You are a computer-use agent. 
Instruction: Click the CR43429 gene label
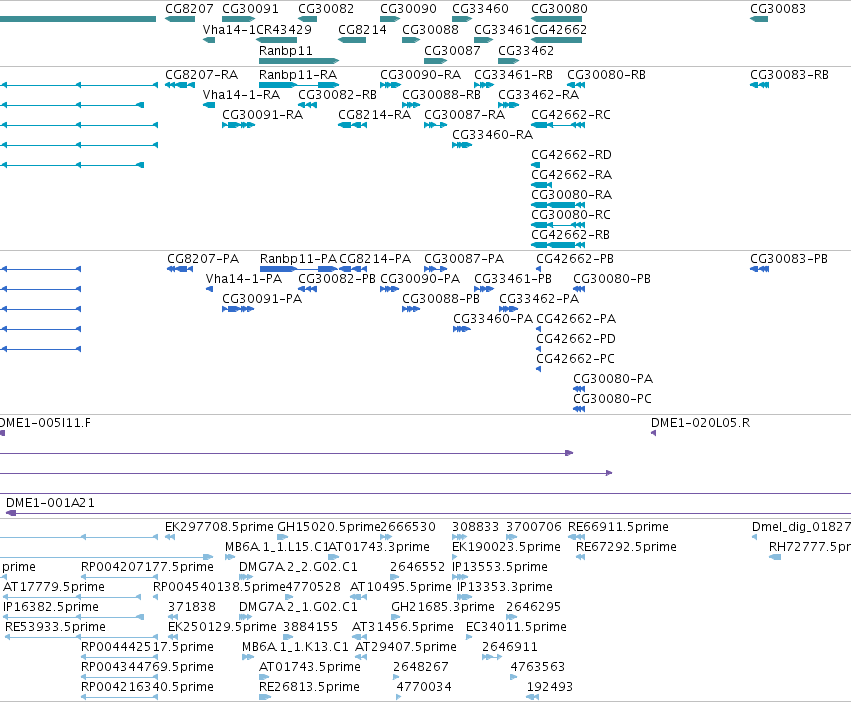click(284, 30)
